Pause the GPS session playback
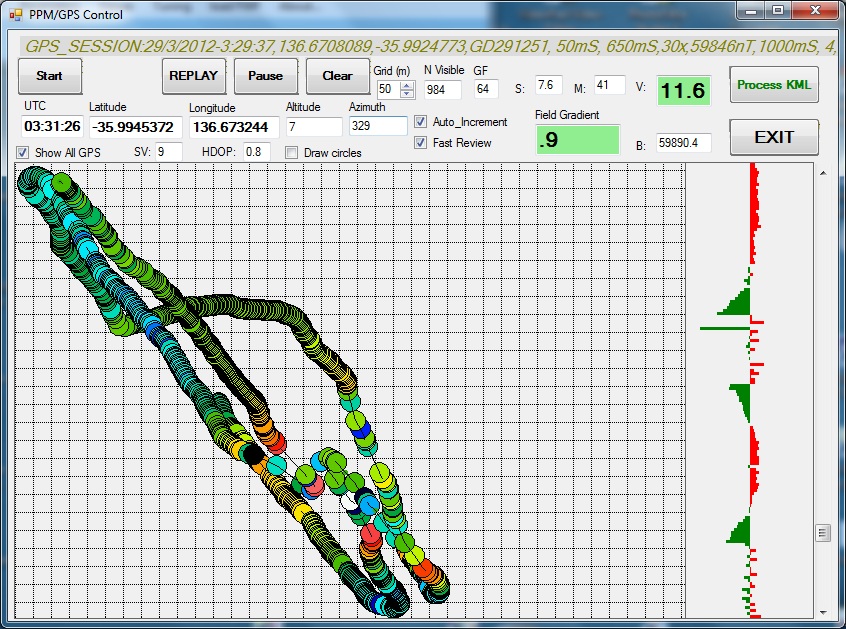Viewport: 846px width, 629px height. 265,76
